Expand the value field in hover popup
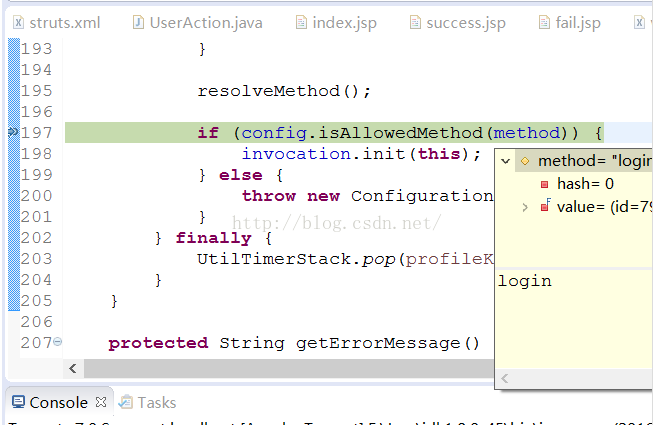 525,207
